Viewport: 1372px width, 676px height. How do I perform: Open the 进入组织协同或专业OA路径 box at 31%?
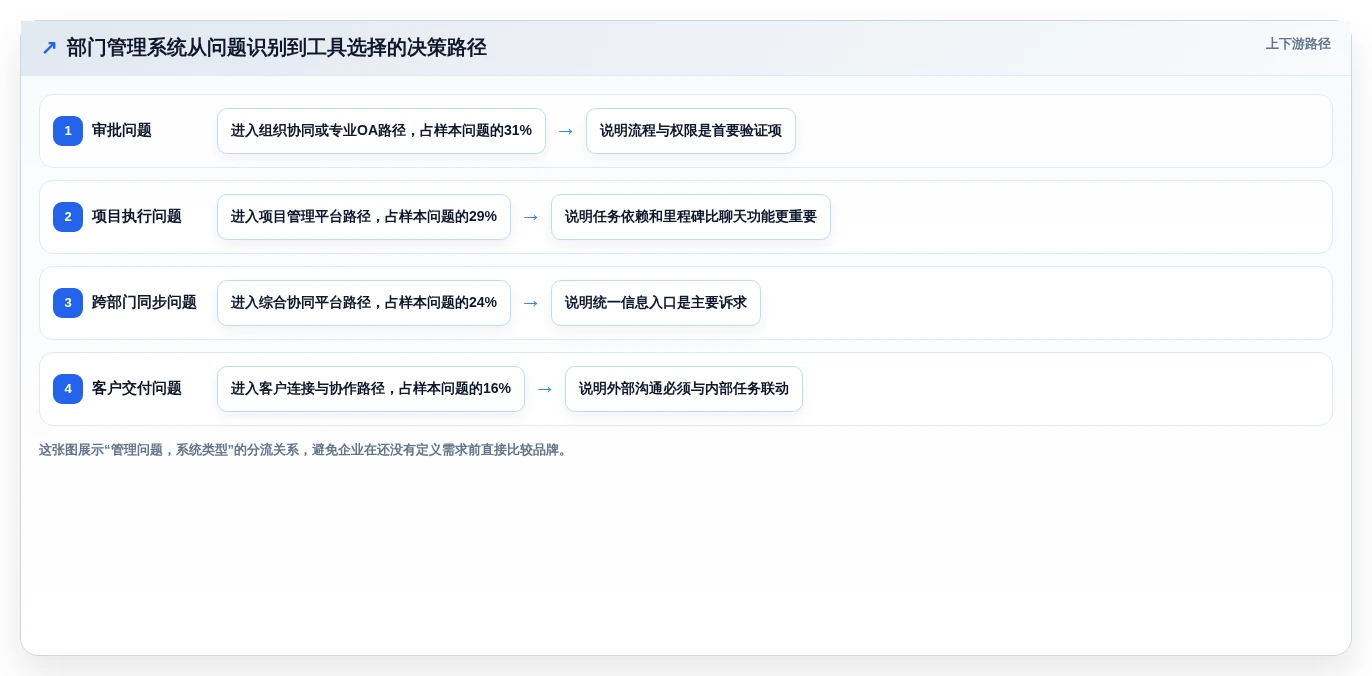381,131
